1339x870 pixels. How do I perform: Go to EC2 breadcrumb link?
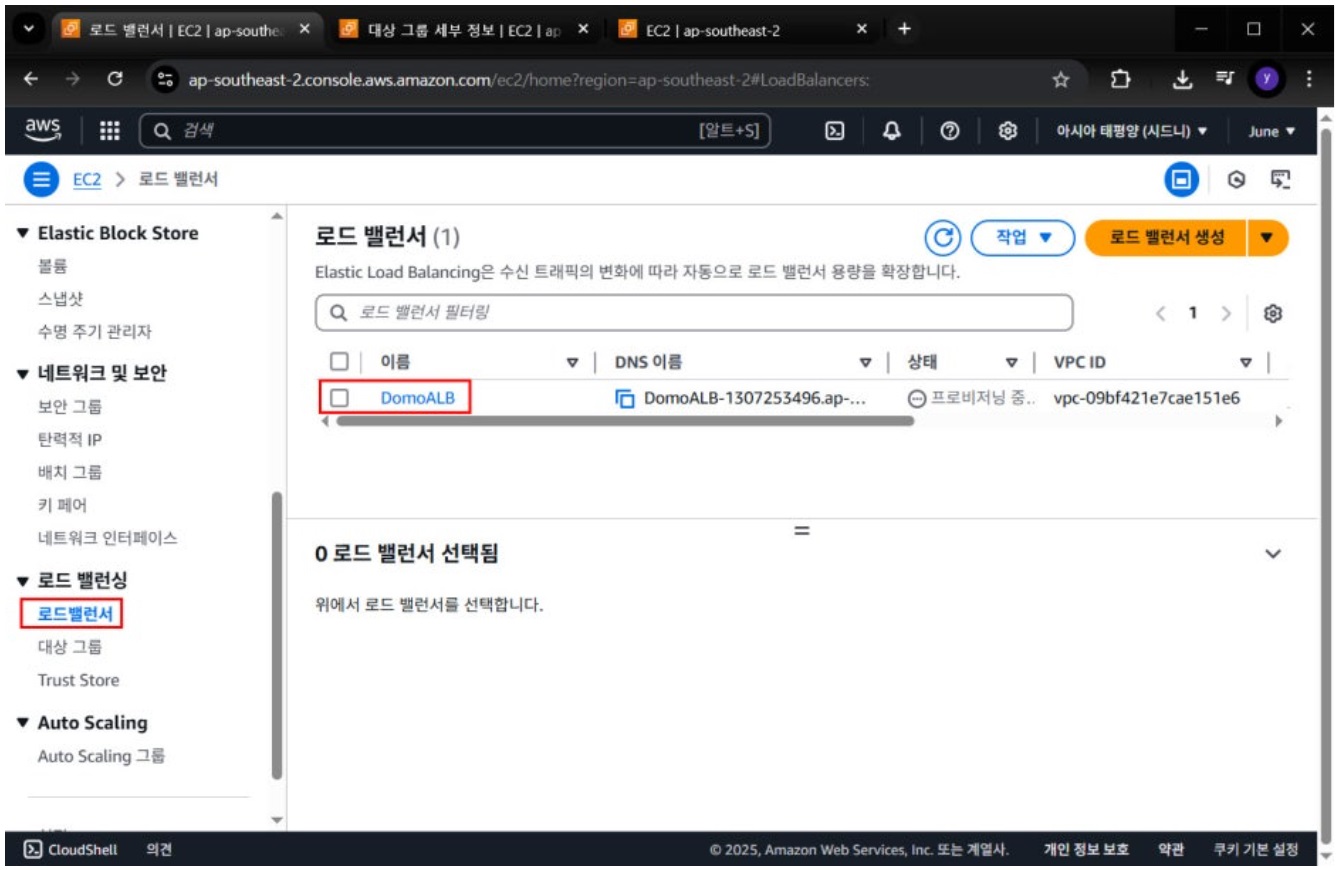87,180
